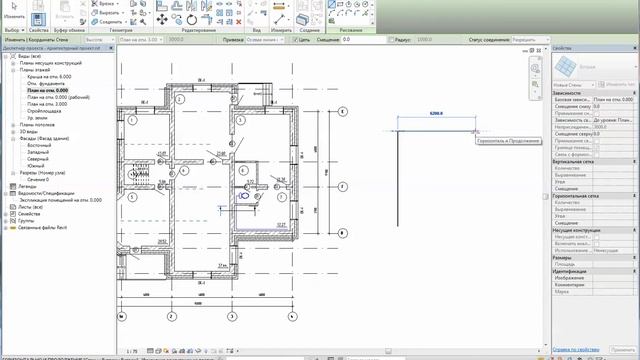640x360 pixels.
Task: Open the Крыша на отм. 6.000 view
Action: point(49,77)
